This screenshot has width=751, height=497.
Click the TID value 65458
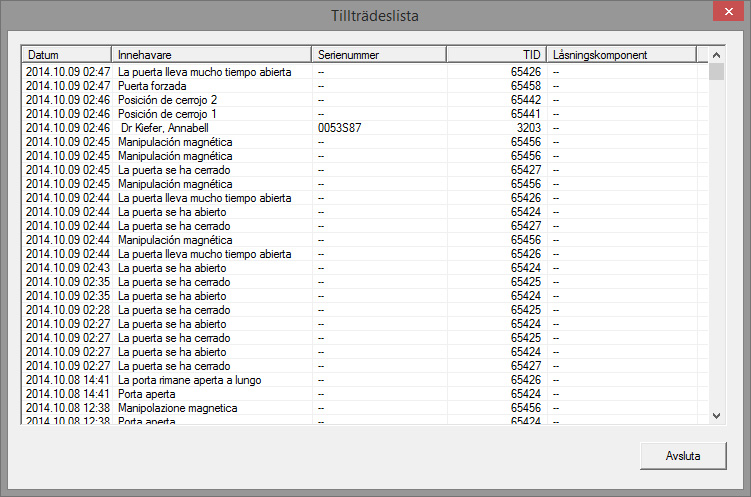coord(525,86)
